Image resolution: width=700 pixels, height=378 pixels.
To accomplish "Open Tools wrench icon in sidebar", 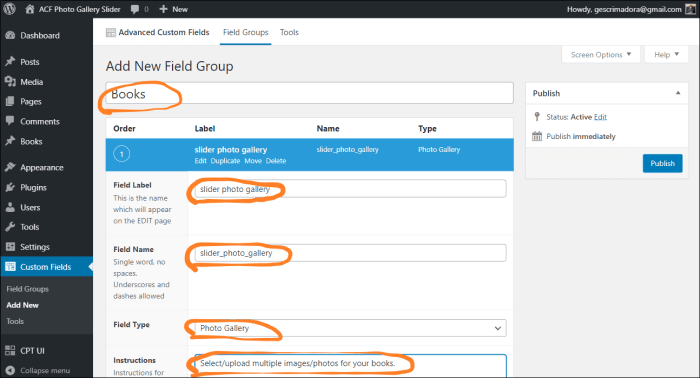I will pyautogui.click(x=10, y=227).
